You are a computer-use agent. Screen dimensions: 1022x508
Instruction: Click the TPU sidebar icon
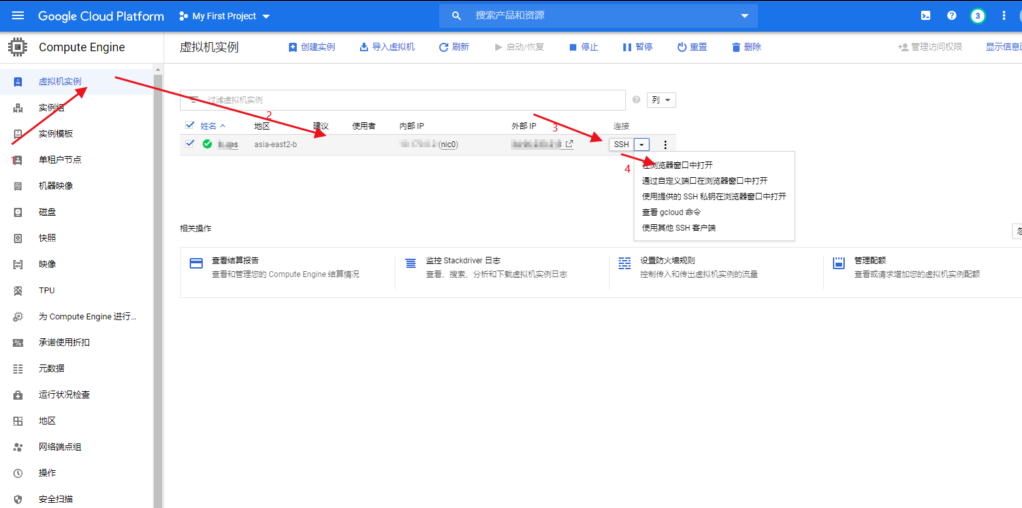(x=18, y=290)
